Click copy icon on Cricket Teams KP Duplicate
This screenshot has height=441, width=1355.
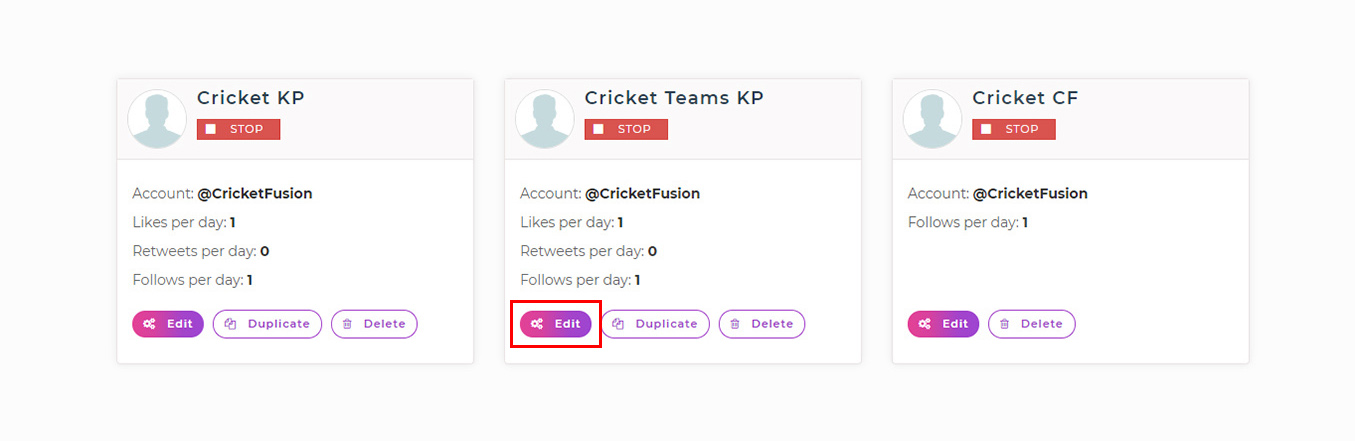618,324
